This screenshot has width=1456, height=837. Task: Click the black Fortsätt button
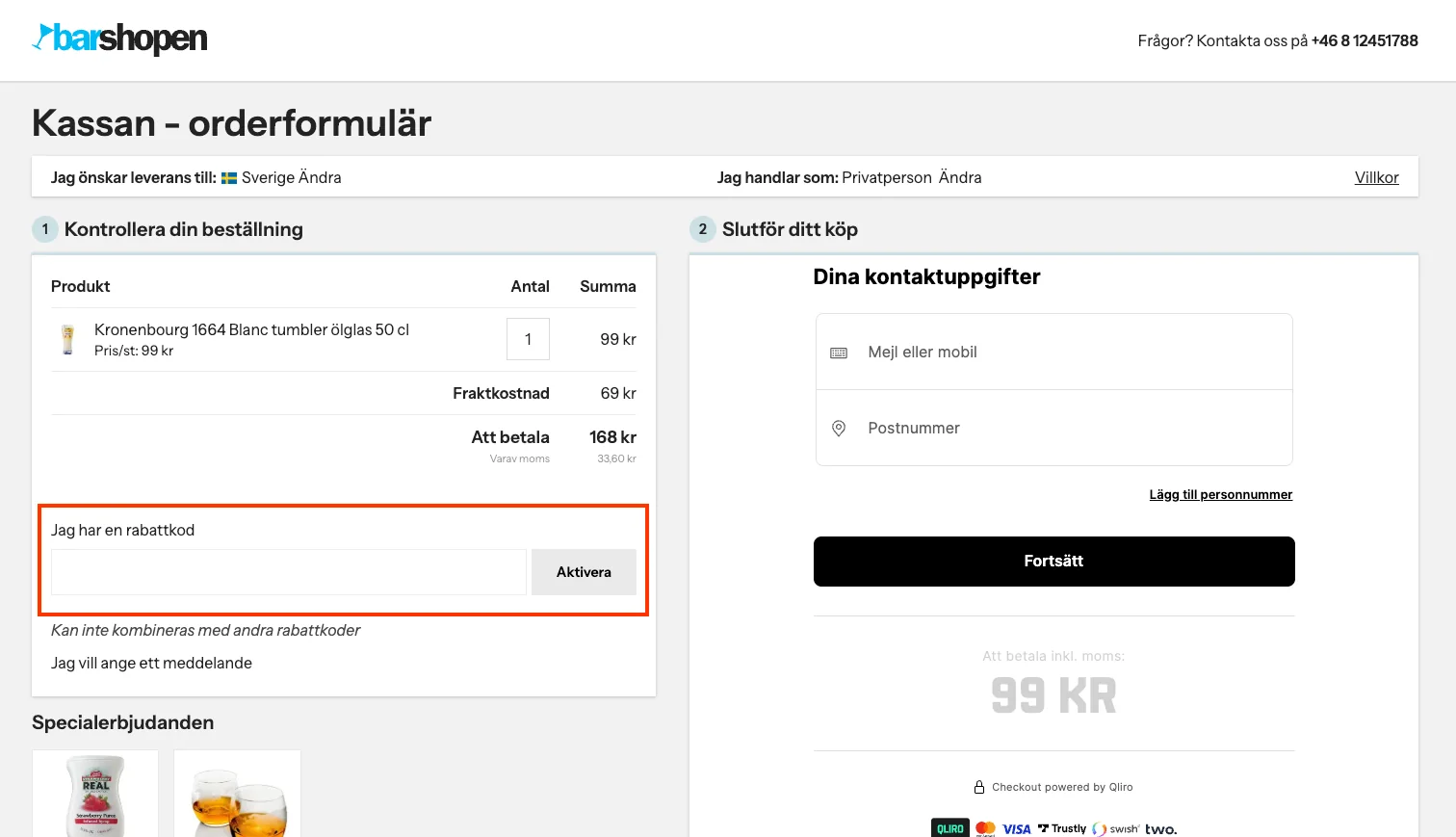(1053, 562)
